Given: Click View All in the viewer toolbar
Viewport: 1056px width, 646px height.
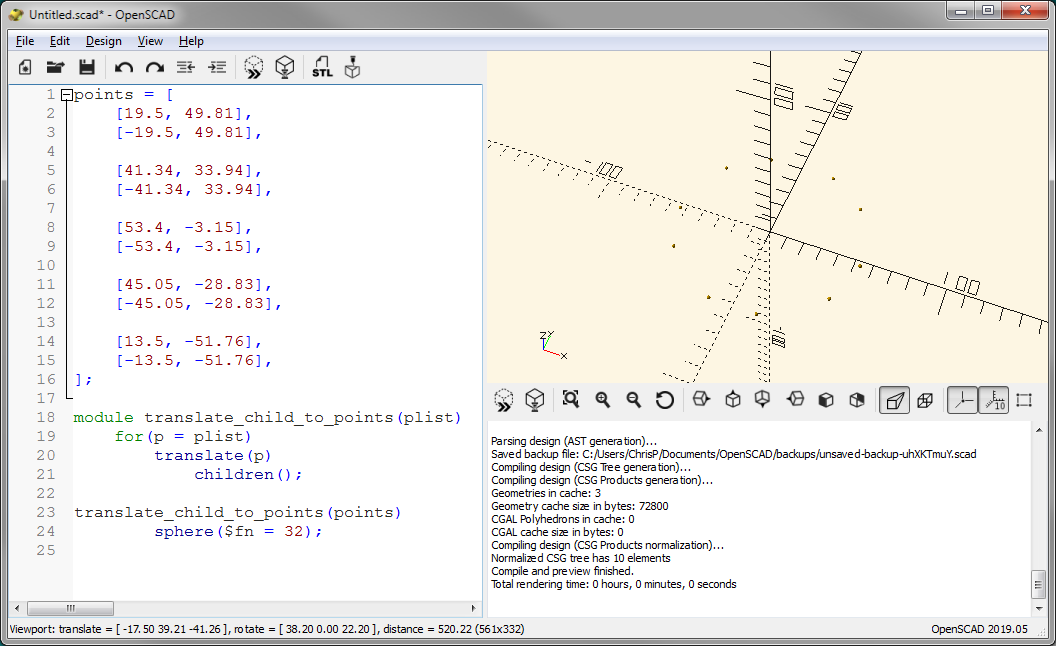Looking at the screenshot, I should [x=571, y=400].
